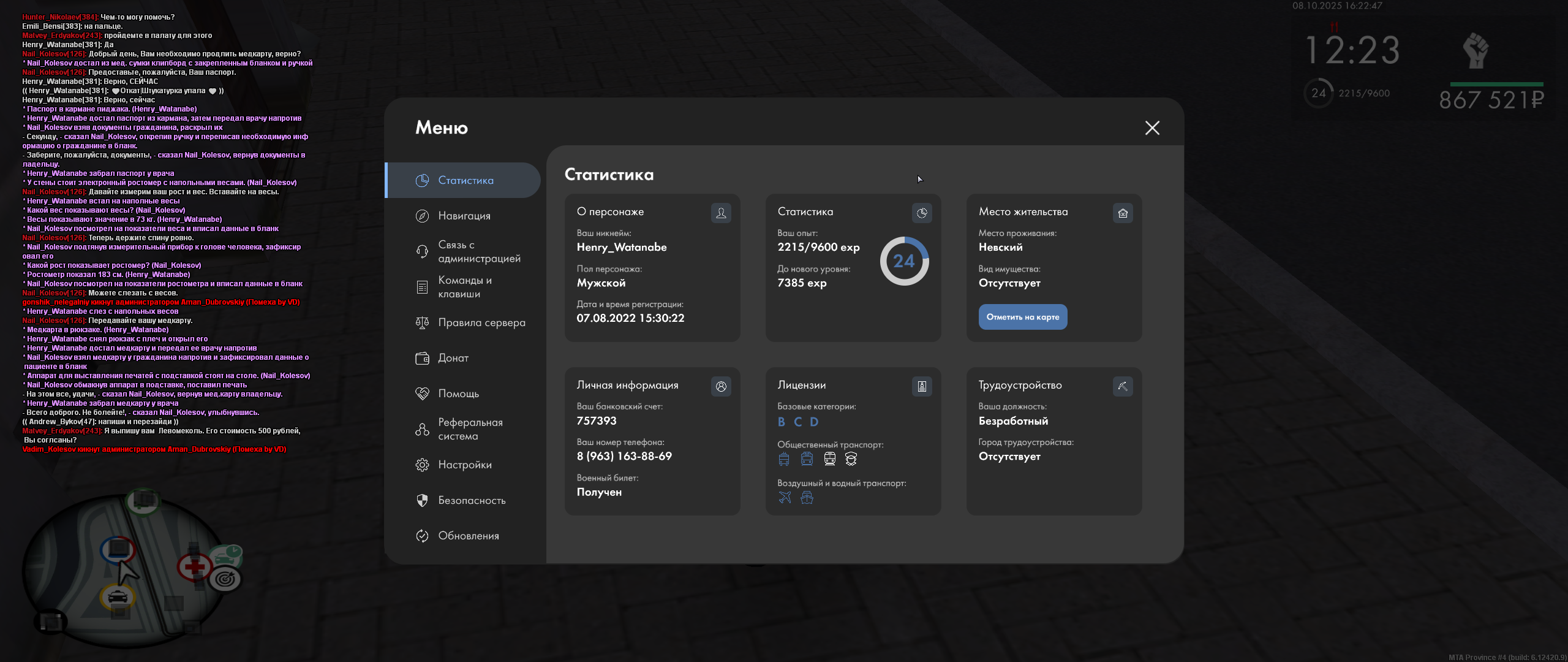Click the profile icon in О персонаже card
The height and width of the screenshot is (662, 1568).
721,213
